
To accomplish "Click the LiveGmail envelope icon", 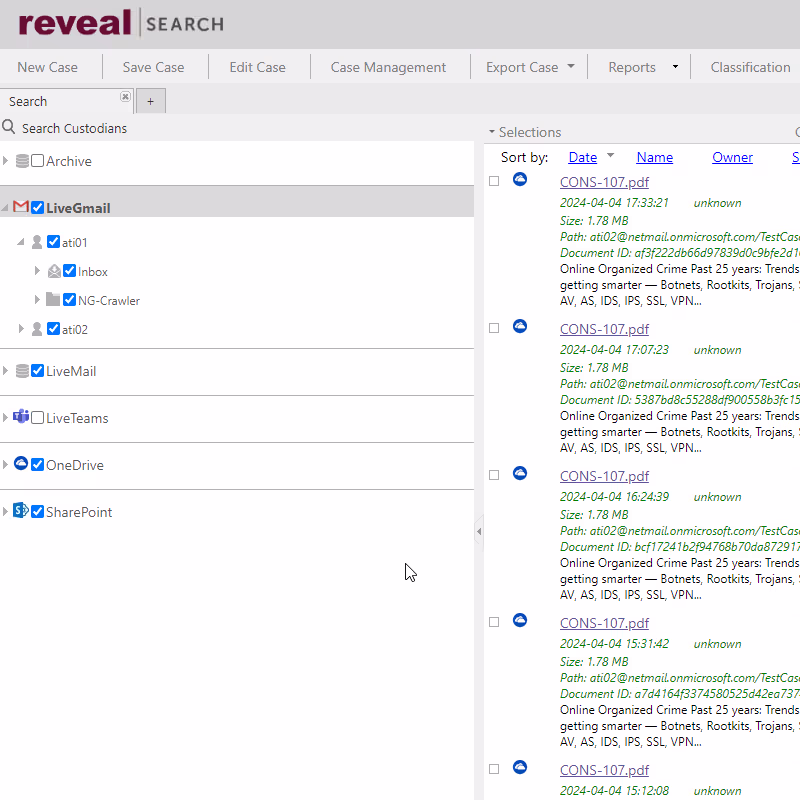I will pyautogui.click(x=20, y=207).
